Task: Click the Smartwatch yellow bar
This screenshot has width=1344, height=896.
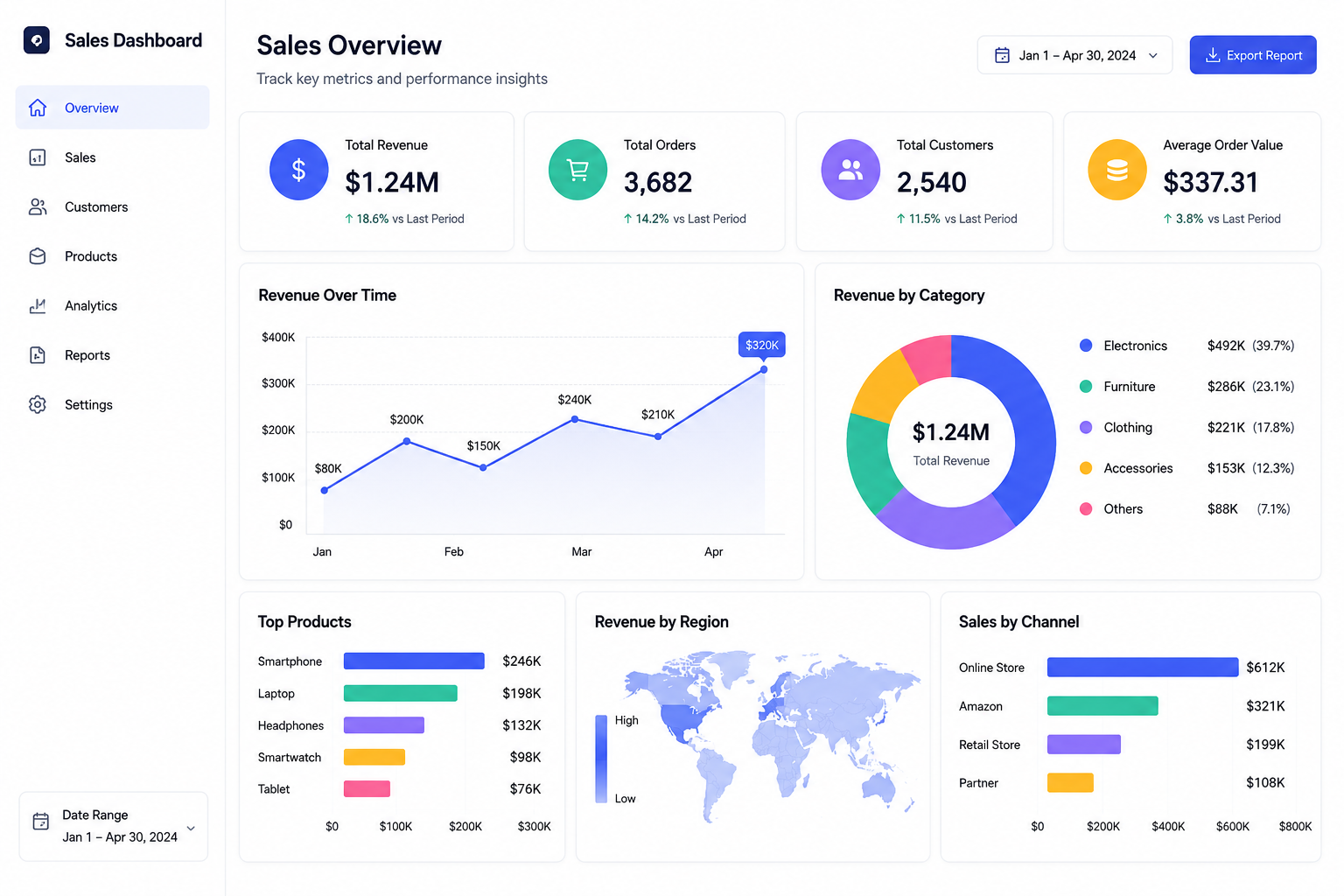Action: pyautogui.click(x=374, y=757)
